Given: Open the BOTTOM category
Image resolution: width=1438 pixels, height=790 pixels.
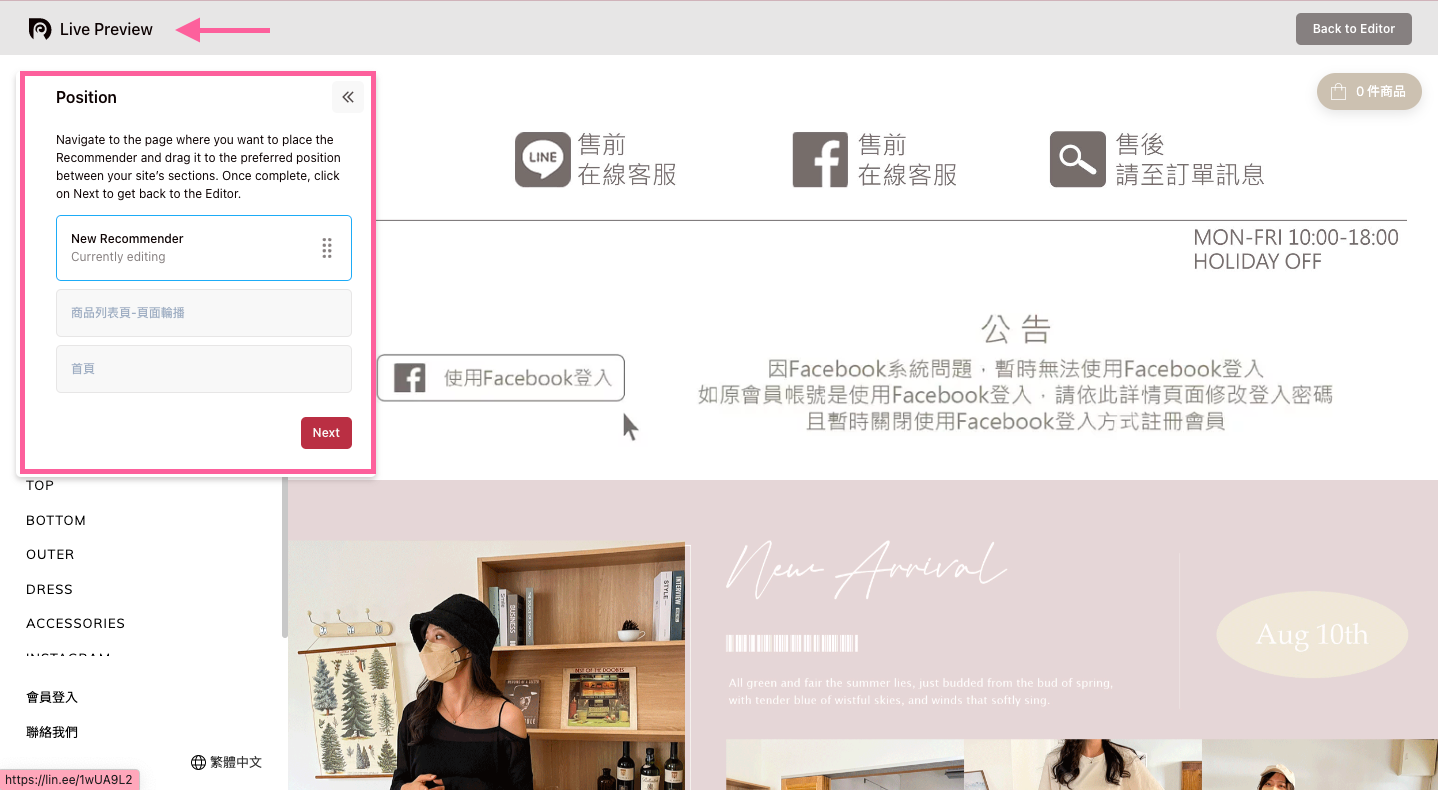Looking at the screenshot, I should click(56, 521).
